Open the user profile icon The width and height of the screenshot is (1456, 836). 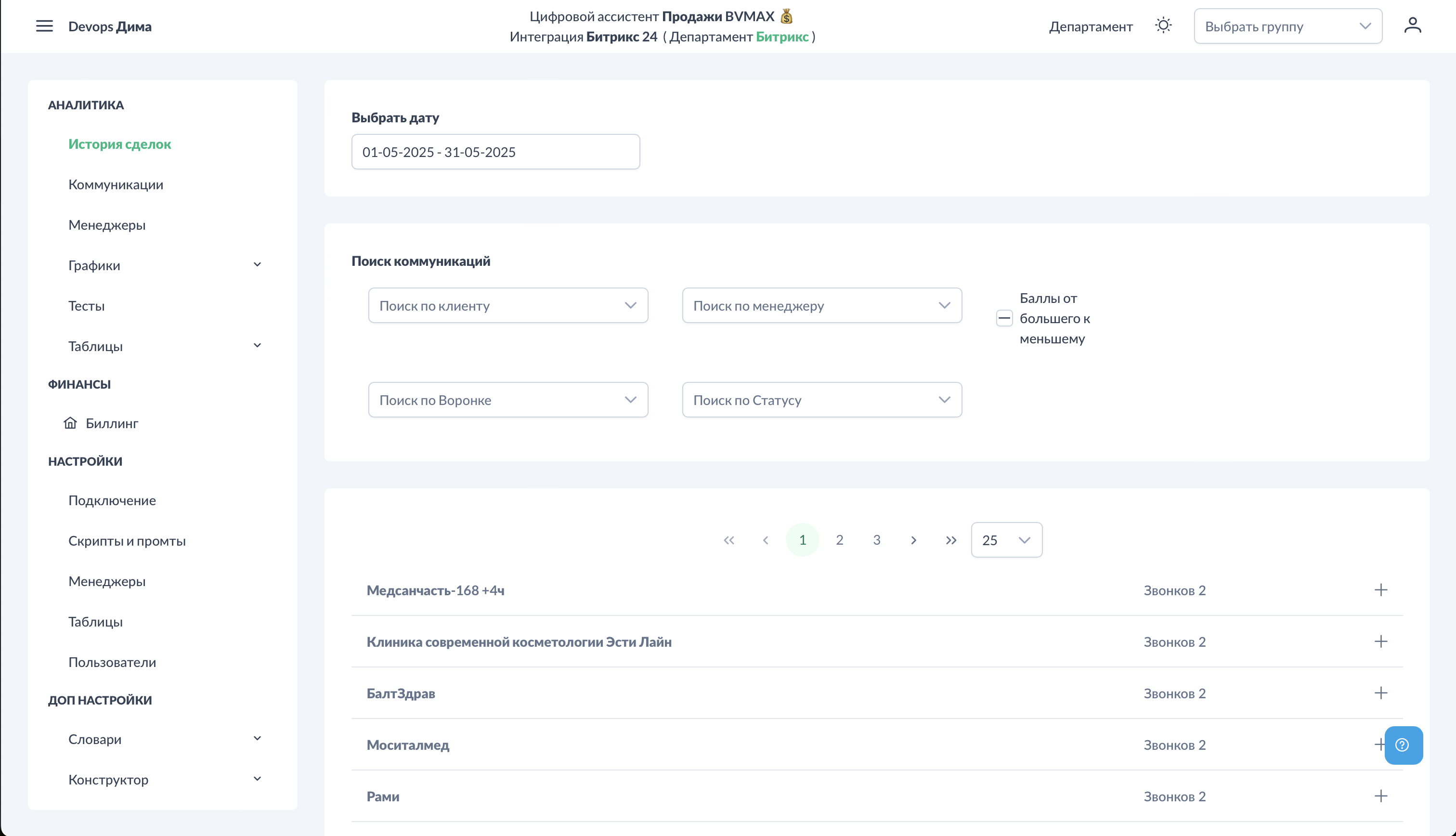pyautogui.click(x=1412, y=26)
